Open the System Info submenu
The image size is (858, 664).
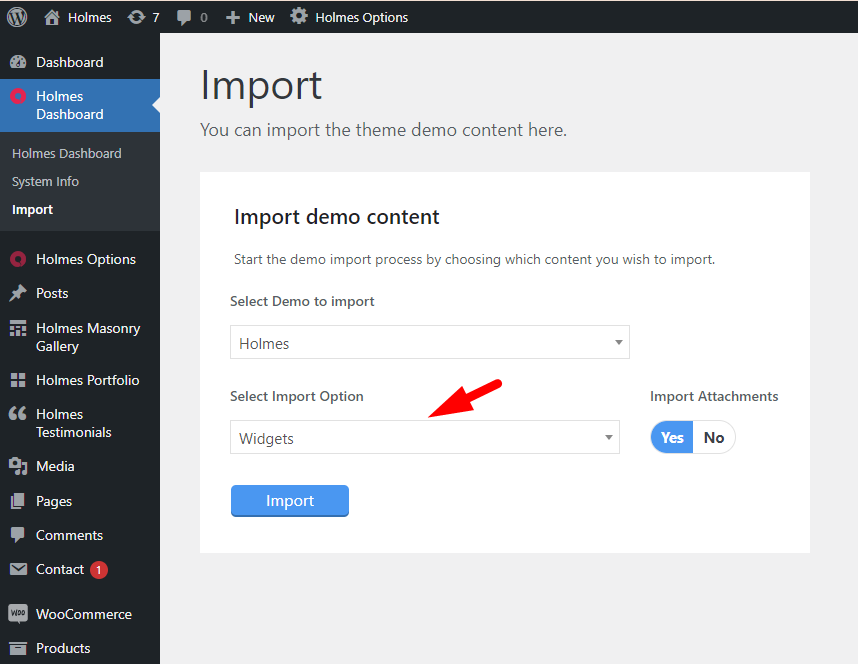[45, 181]
